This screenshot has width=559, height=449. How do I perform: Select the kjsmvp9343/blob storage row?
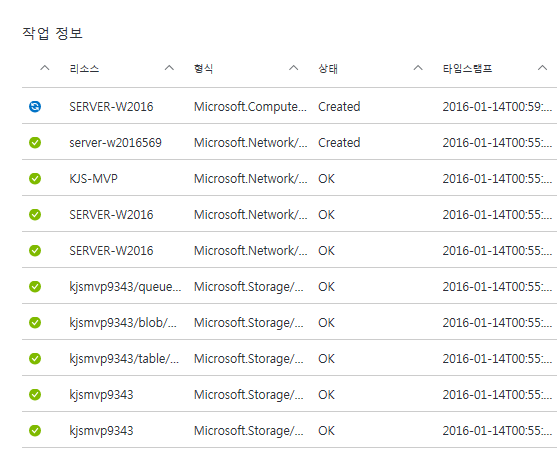pos(289,322)
